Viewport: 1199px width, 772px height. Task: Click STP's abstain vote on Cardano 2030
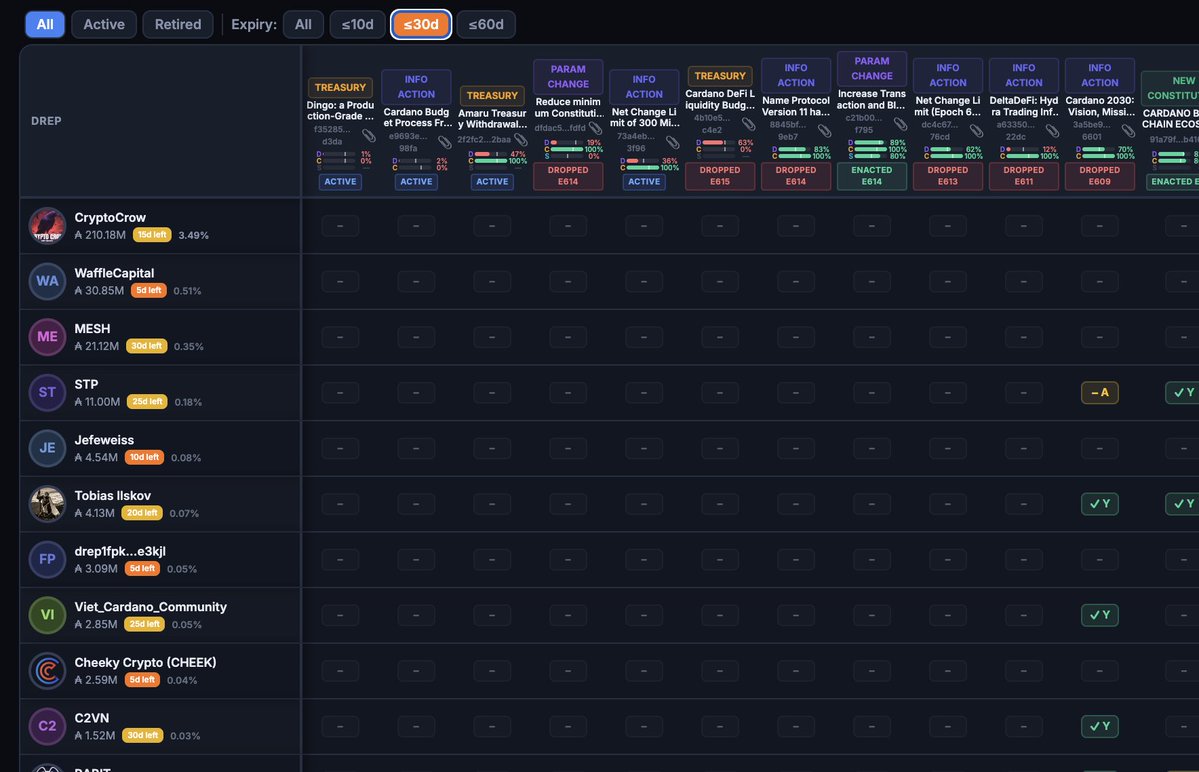coord(1100,392)
